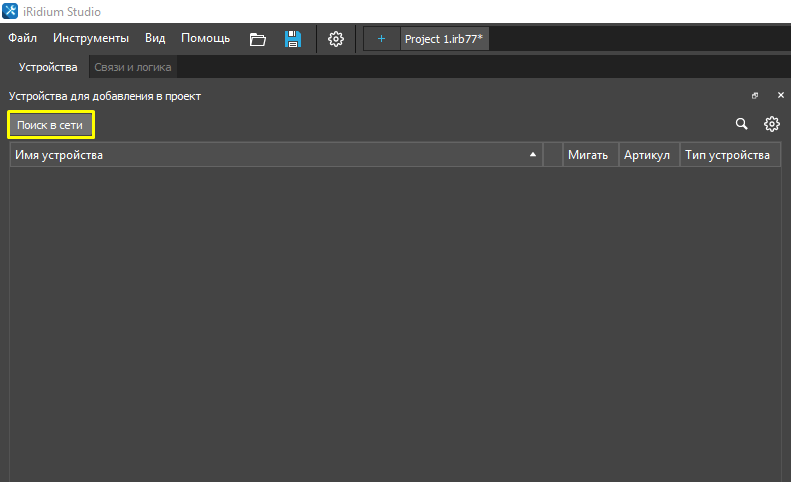Viewport: 791px width, 482px height.
Task: Add a new project with plus button
Action: tap(381, 39)
